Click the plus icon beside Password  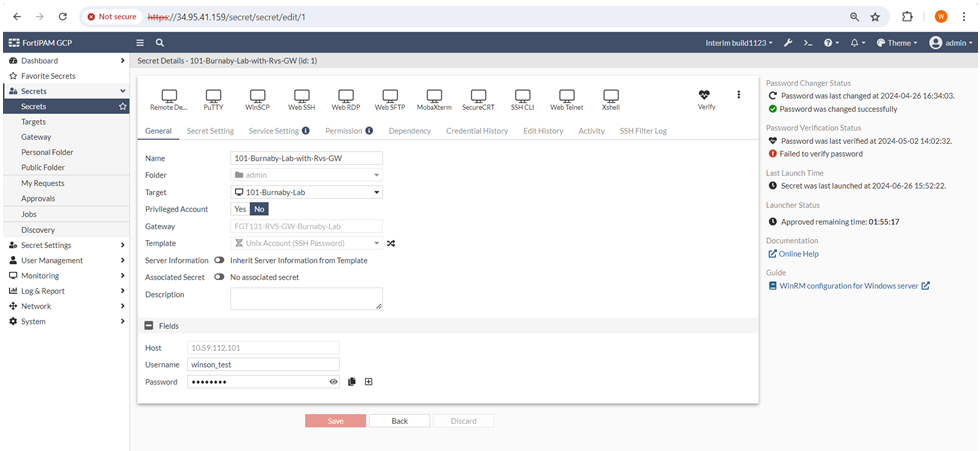coord(369,382)
